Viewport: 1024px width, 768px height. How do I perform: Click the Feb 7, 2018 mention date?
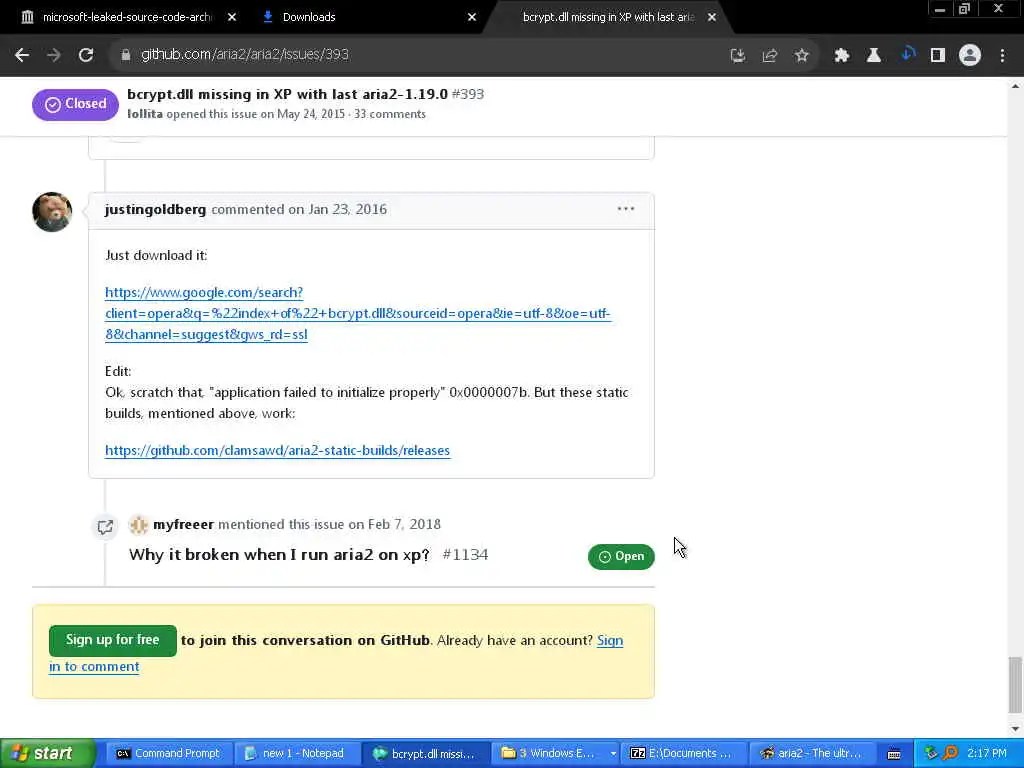click(x=404, y=524)
